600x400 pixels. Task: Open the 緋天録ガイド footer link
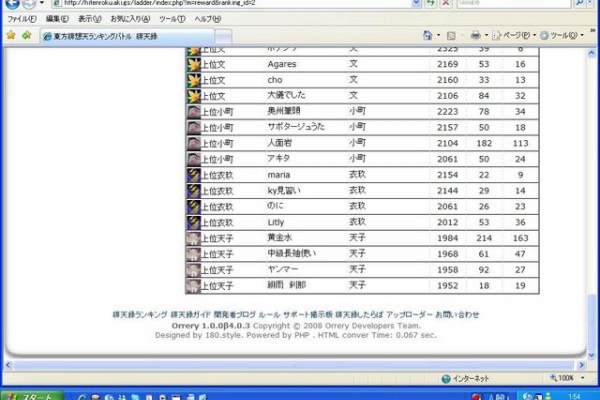tap(191, 315)
